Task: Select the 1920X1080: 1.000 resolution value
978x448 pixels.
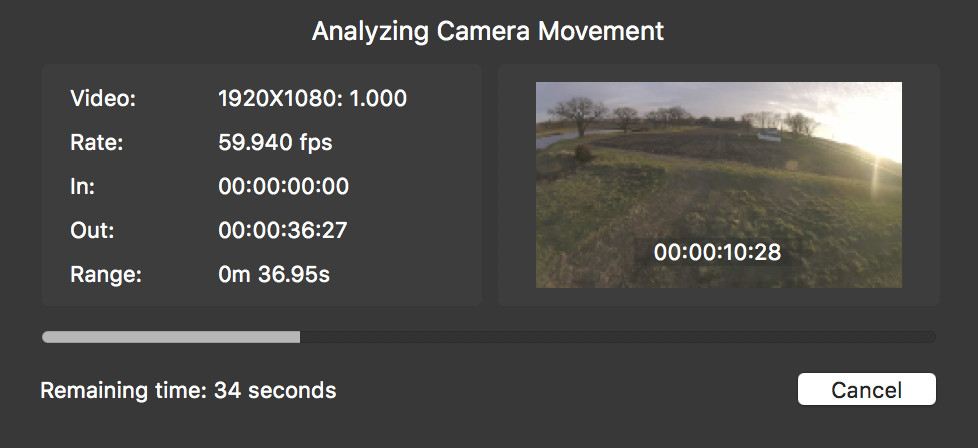Action: [312, 99]
